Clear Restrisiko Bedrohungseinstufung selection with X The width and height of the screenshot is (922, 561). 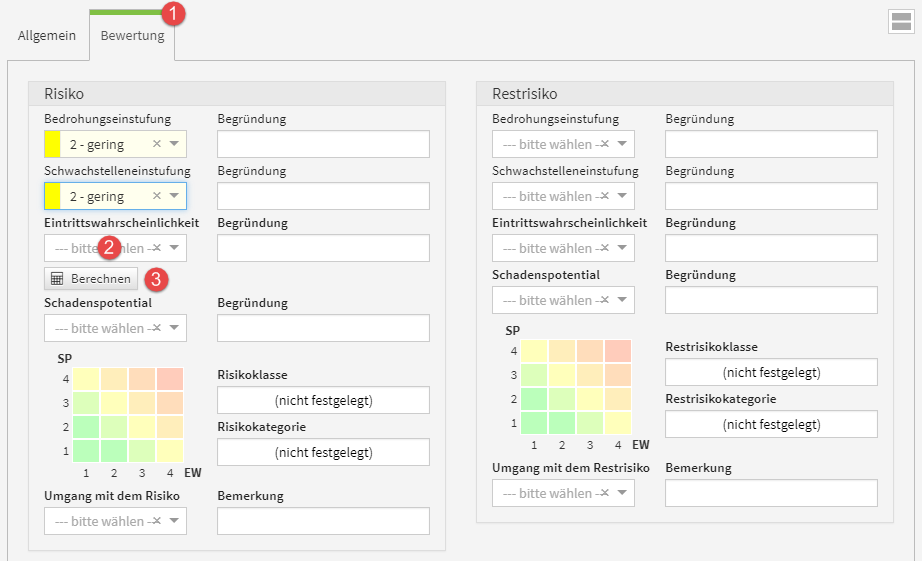[604, 144]
